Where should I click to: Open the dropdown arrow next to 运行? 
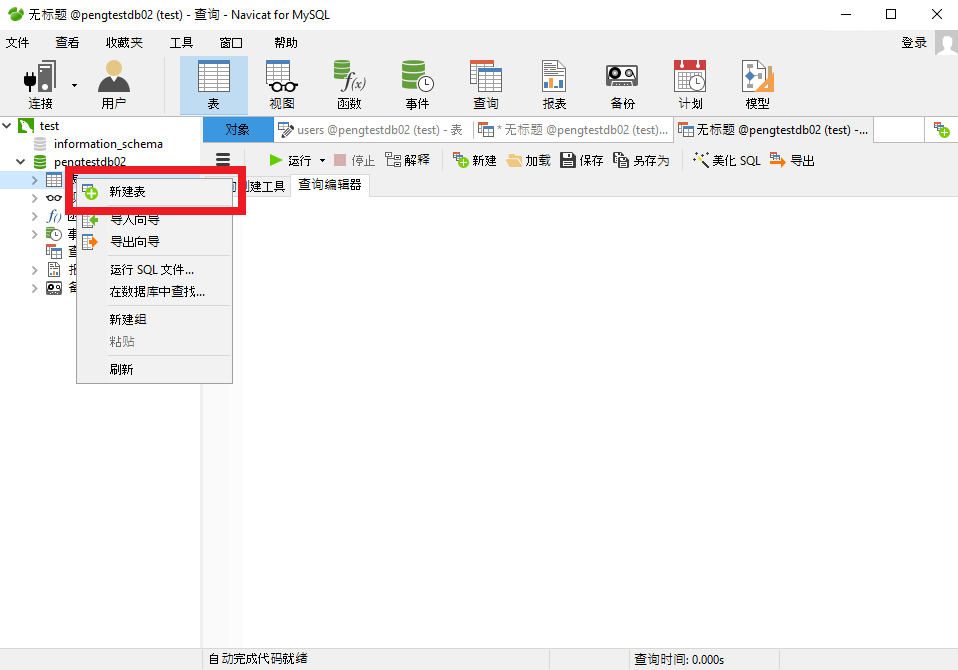(323, 161)
